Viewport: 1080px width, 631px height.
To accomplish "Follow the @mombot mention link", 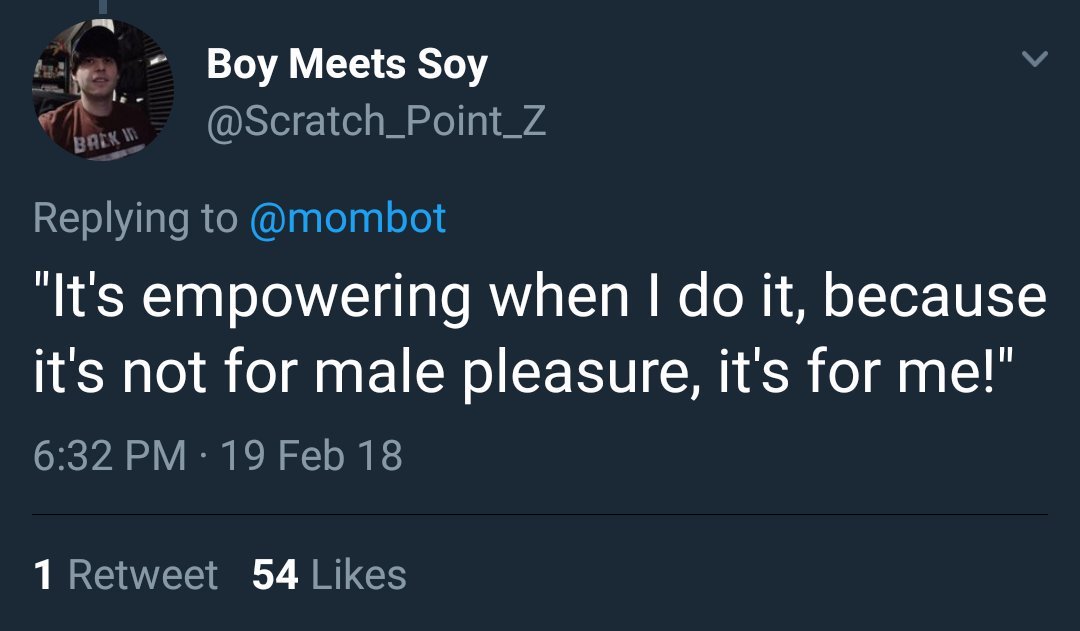I will (x=347, y=217).
